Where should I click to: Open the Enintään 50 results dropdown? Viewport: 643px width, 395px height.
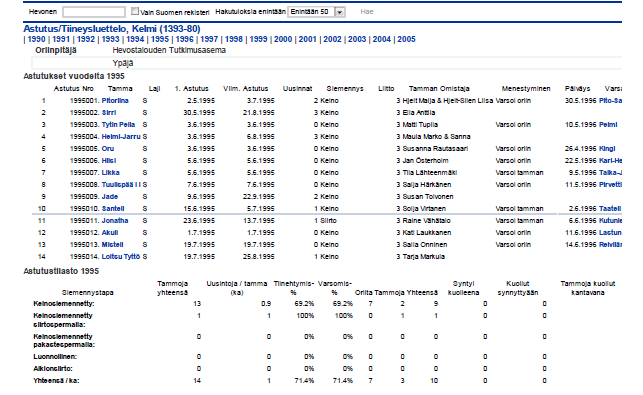point(317,12)
